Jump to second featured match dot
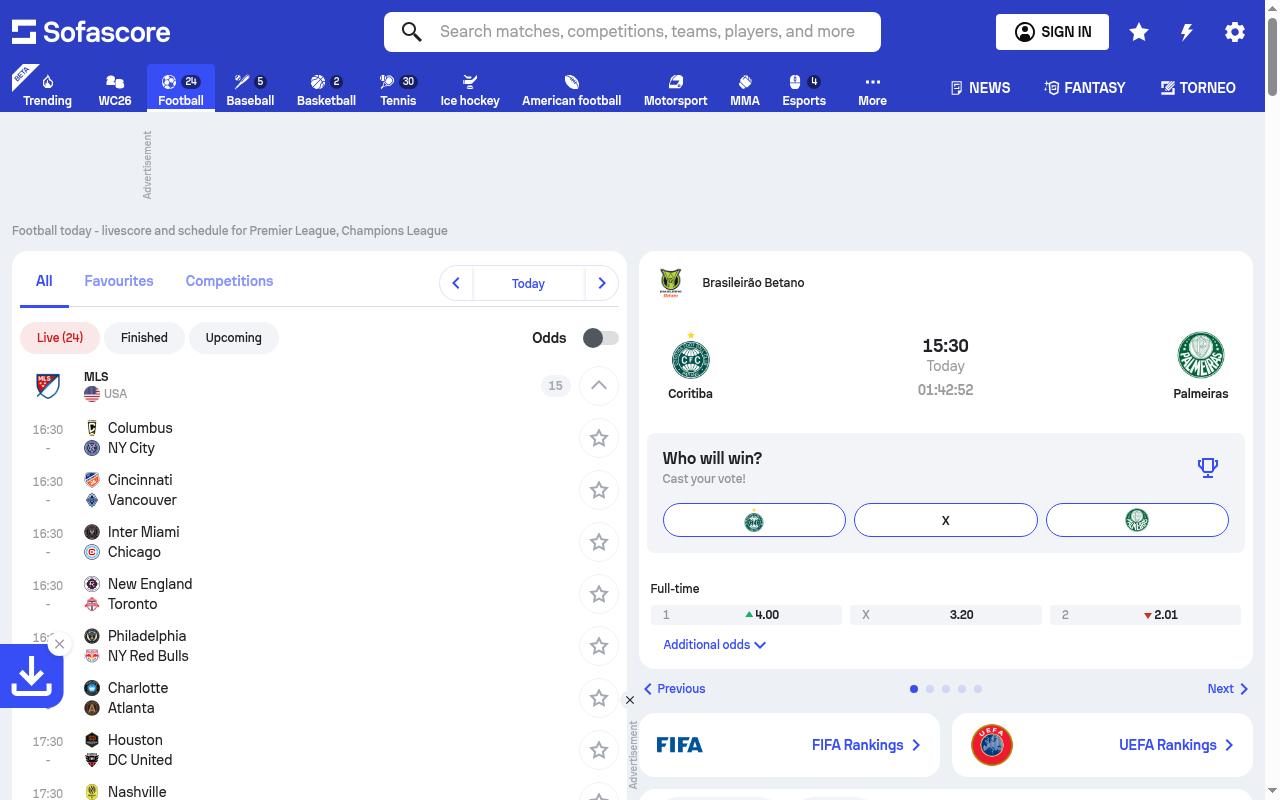Screen dimensions: 1280x800 [x=930, y=689]
